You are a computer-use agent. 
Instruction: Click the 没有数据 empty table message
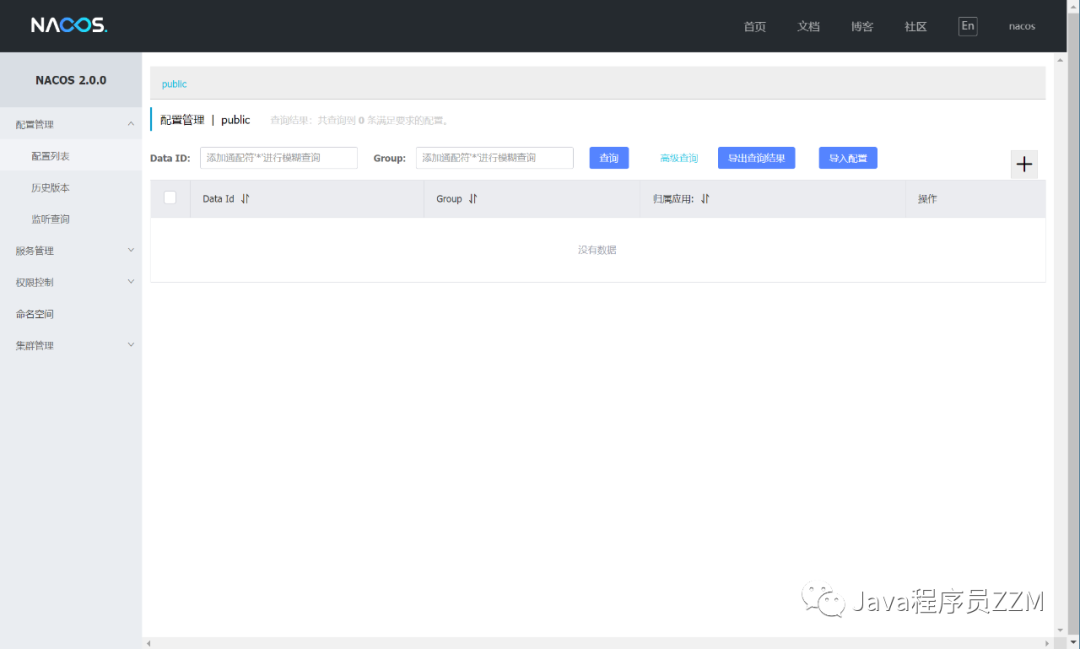click(x=597, y=249)
